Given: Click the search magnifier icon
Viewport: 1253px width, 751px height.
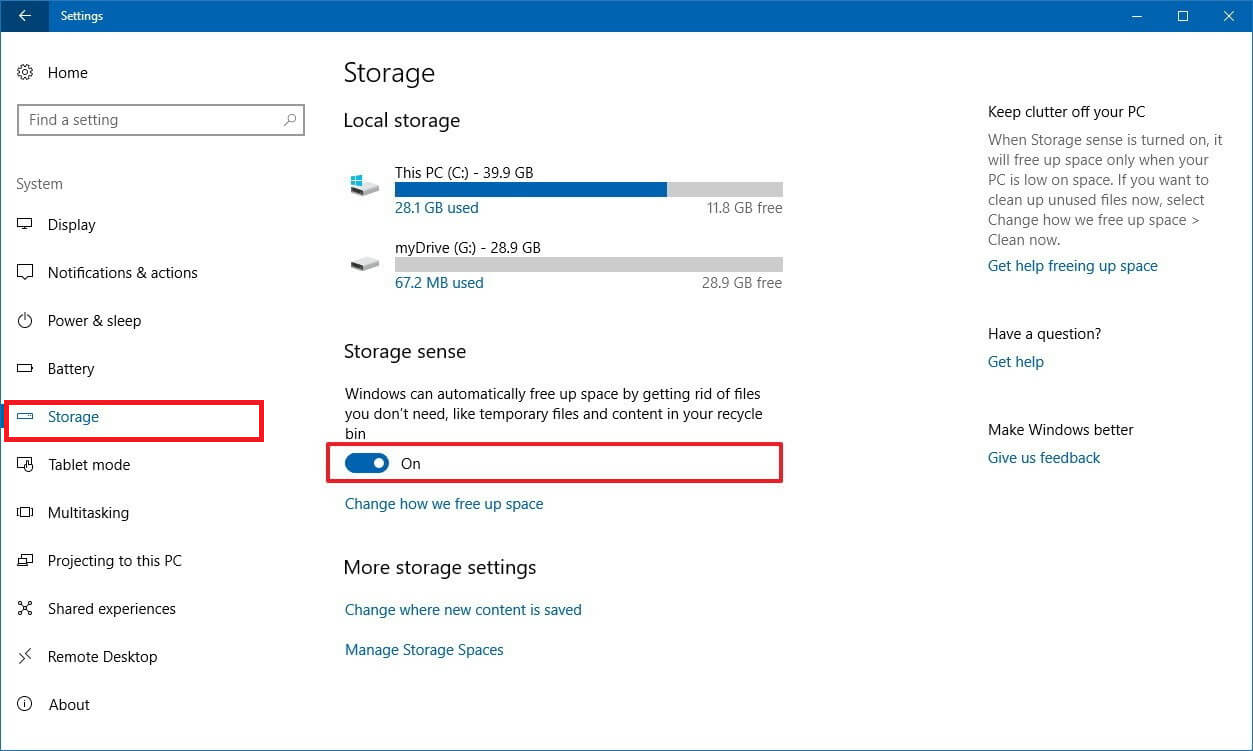Looking at the screenshot, I should click(x=290, y=120).
